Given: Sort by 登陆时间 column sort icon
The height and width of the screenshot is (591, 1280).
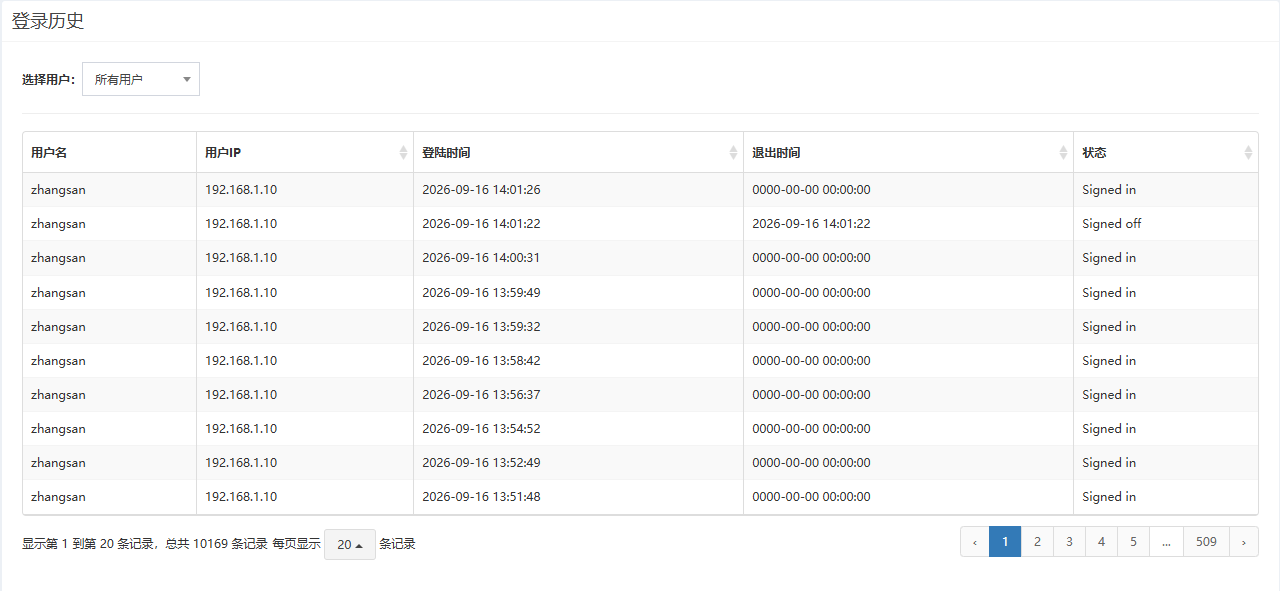Looking at the screenshot, I should tap(733, 153).
